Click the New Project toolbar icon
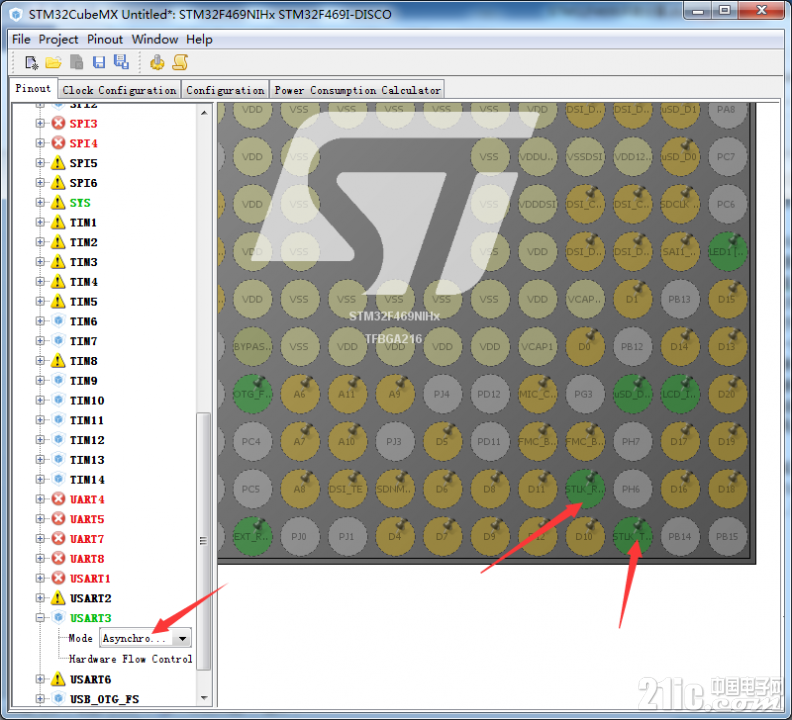The image size is (792, 720). click(31, 62)
